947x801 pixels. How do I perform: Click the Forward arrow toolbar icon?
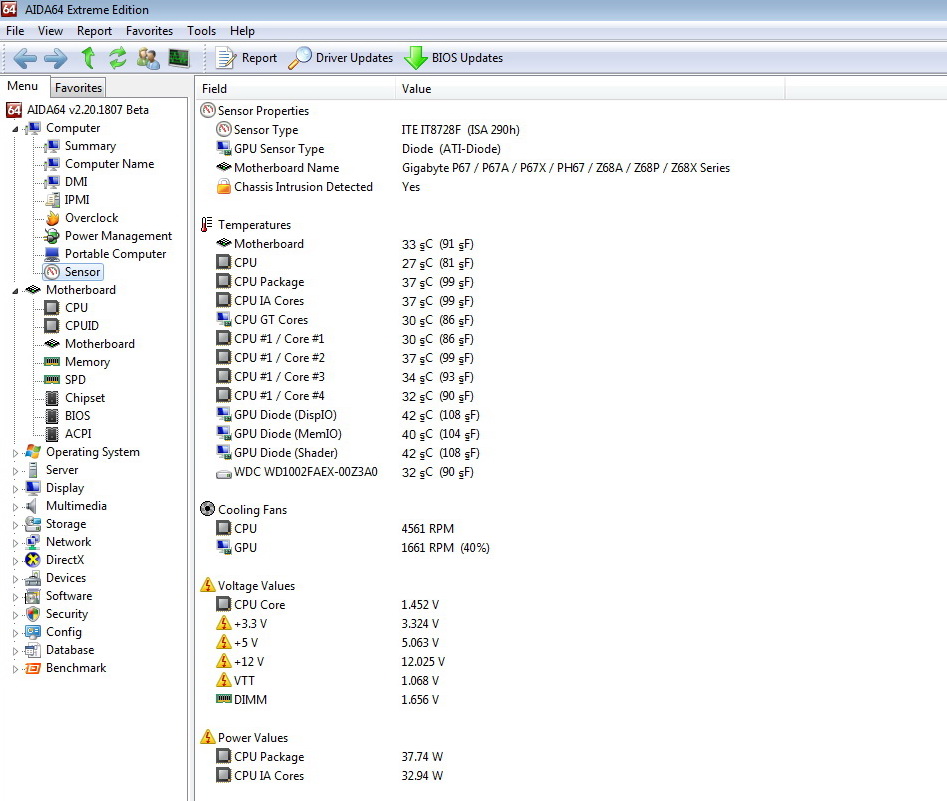[56, 58]
